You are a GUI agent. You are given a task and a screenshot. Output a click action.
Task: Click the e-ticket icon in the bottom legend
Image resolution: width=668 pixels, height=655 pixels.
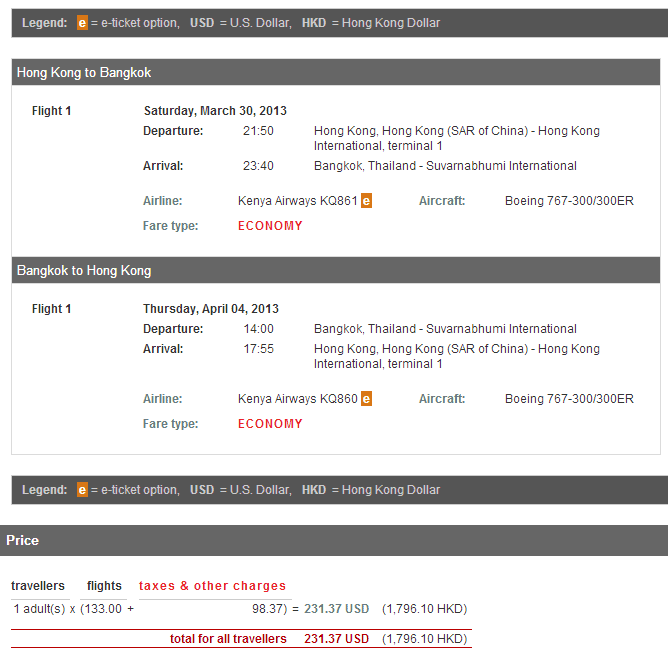(x=82, y=490)
